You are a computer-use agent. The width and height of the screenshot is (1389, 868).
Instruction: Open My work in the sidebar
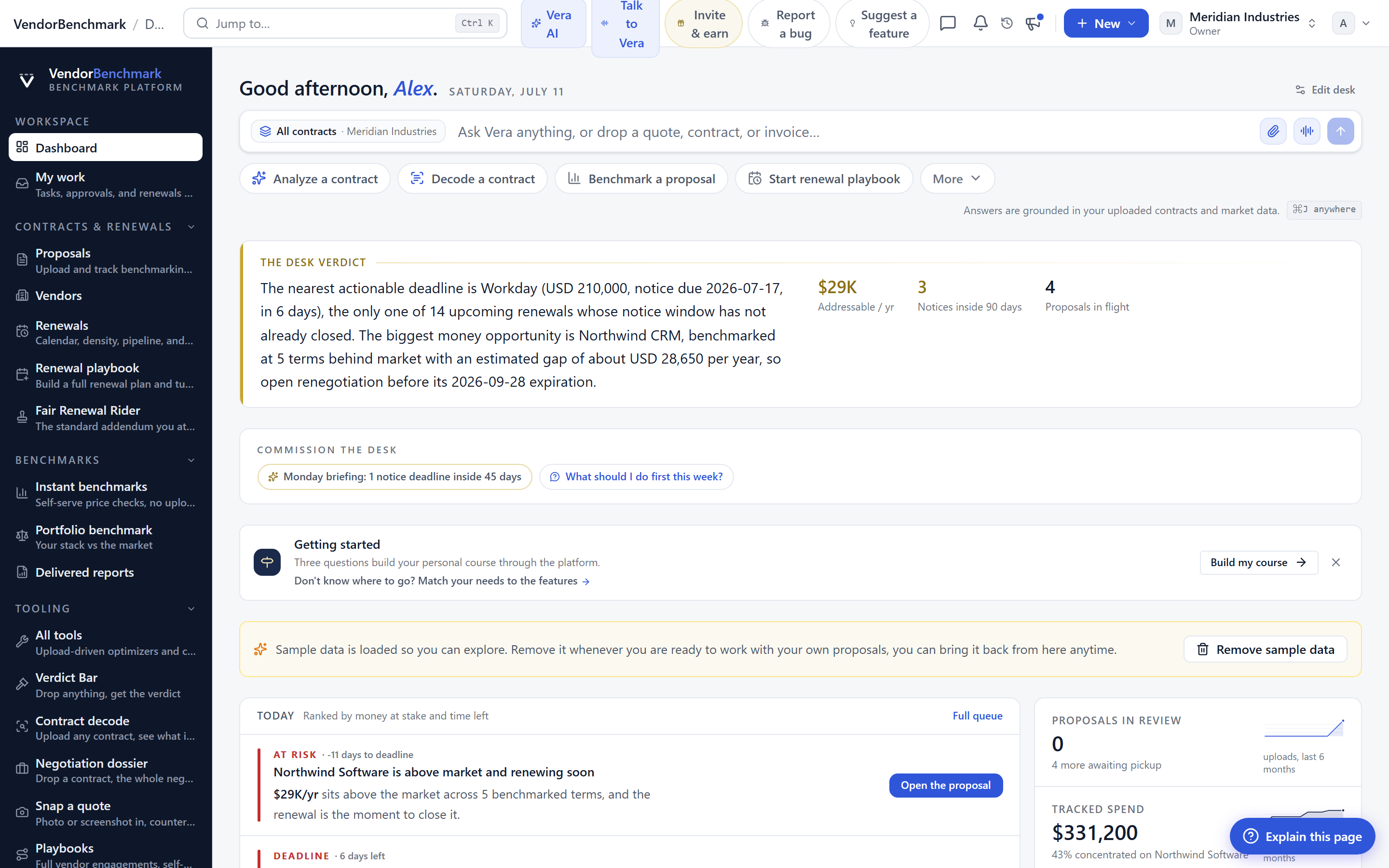pos(106,184)
